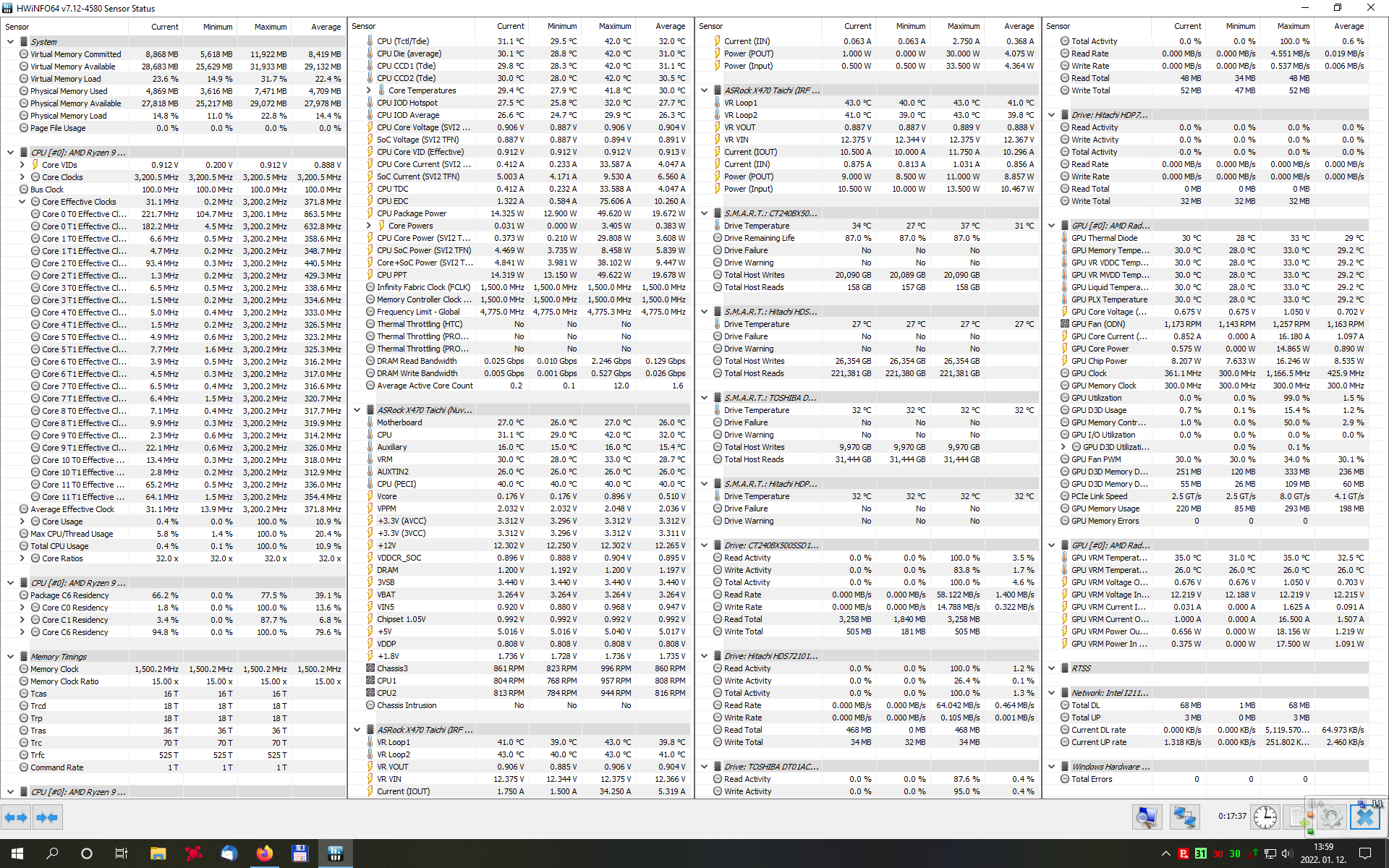
Task: Click the green 31 temperature tray icon
Action: pos(1200,854)
